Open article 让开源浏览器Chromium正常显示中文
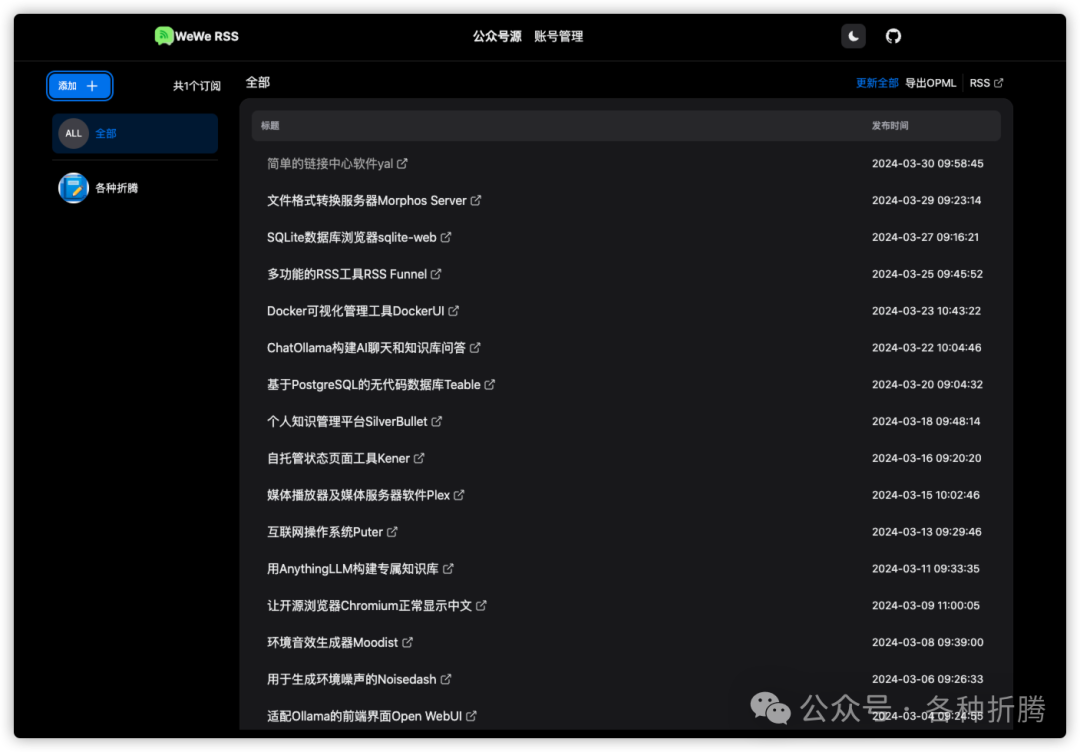 click(x=369, y=606)
